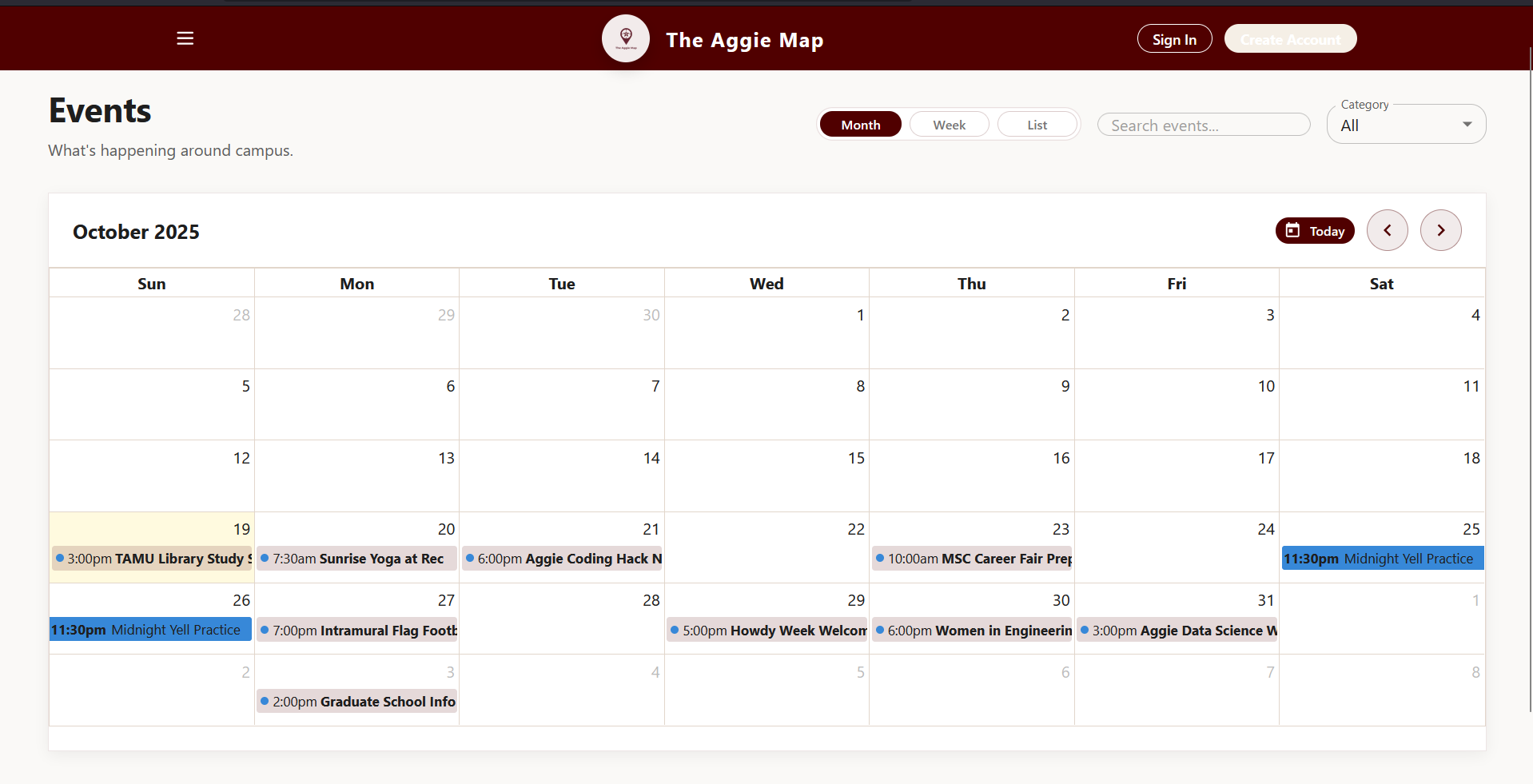Switch to List view

(x=1037, y=125)
